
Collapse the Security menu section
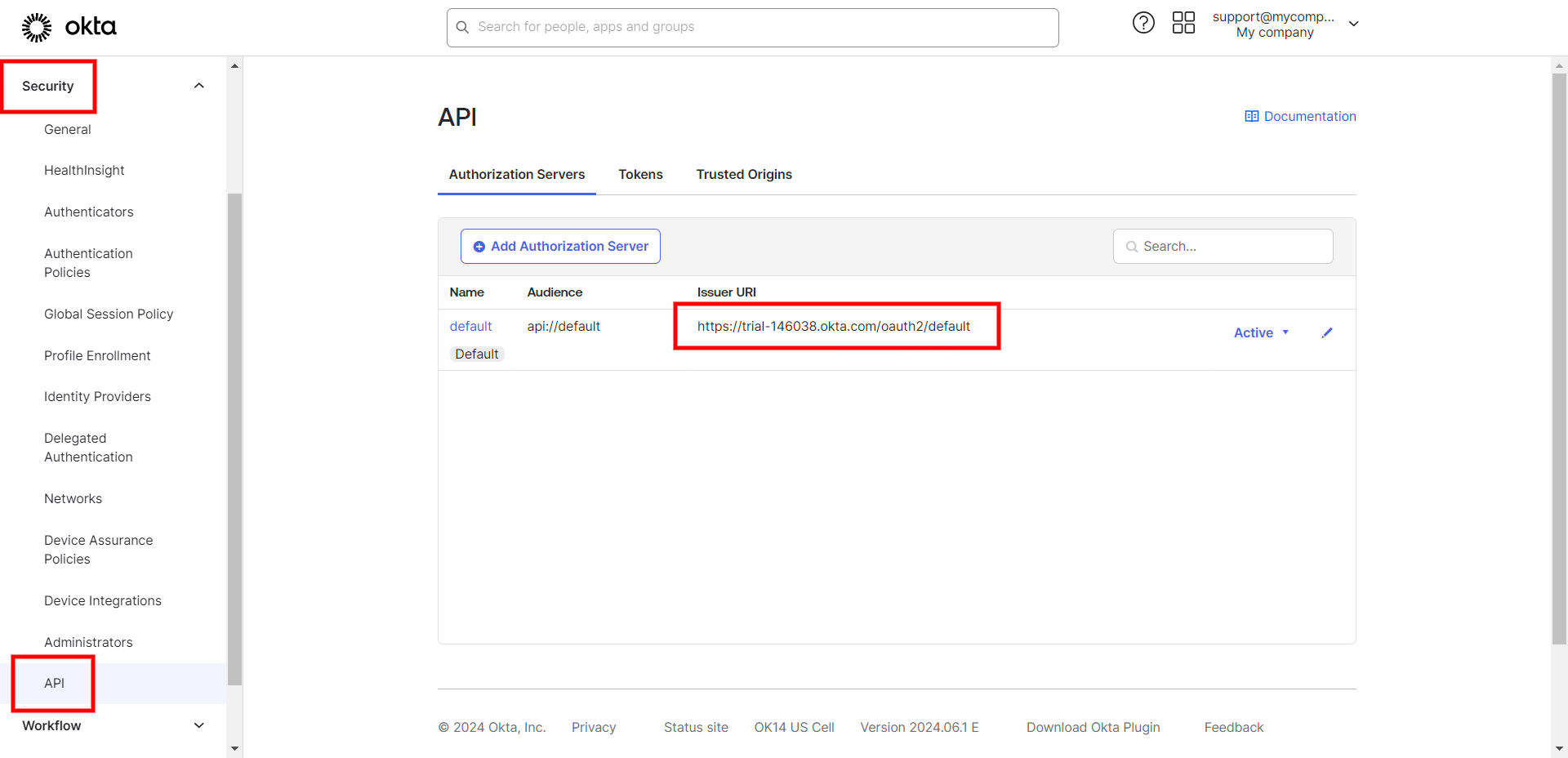click(198, 86)
